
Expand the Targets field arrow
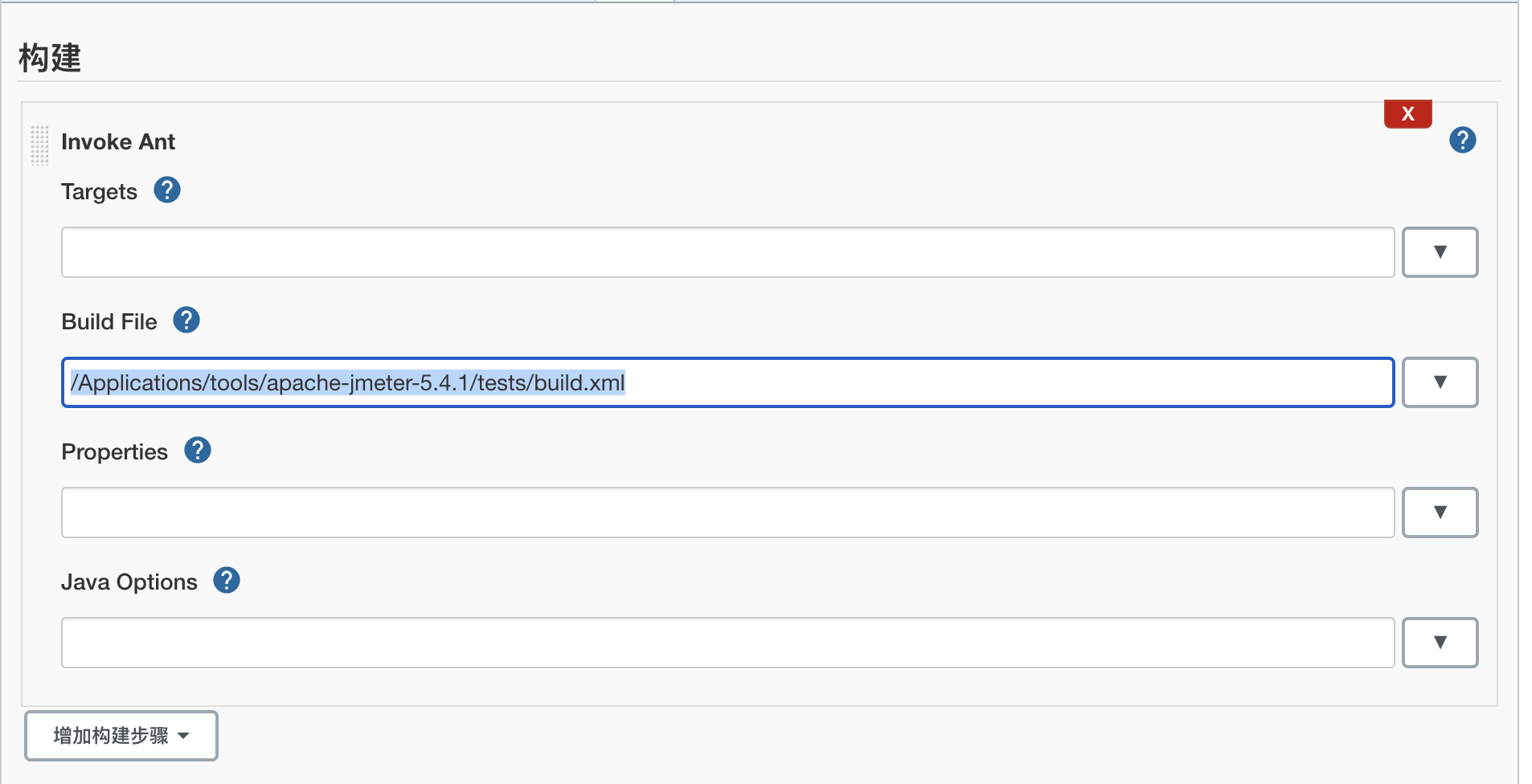tap(1440, 252)
